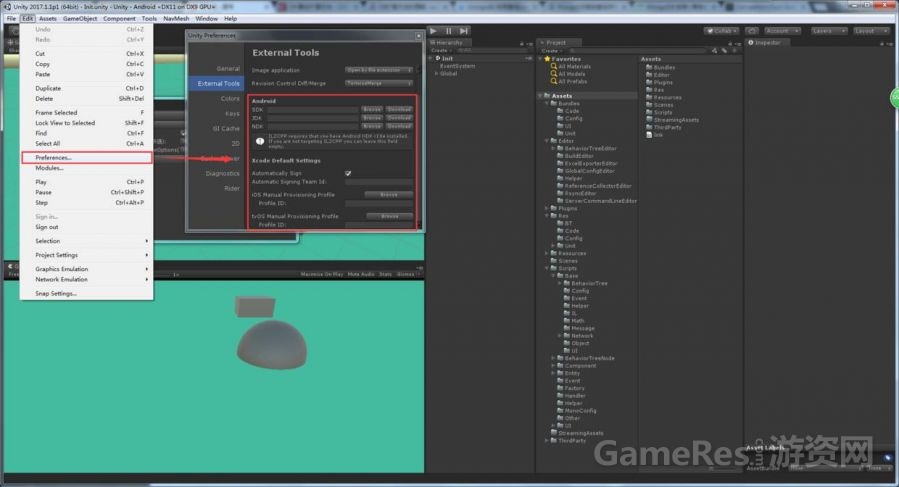The width and height of the screenshot is (899, 487).
Task: Click the Android SDK path field
Action: click(313, 109)
